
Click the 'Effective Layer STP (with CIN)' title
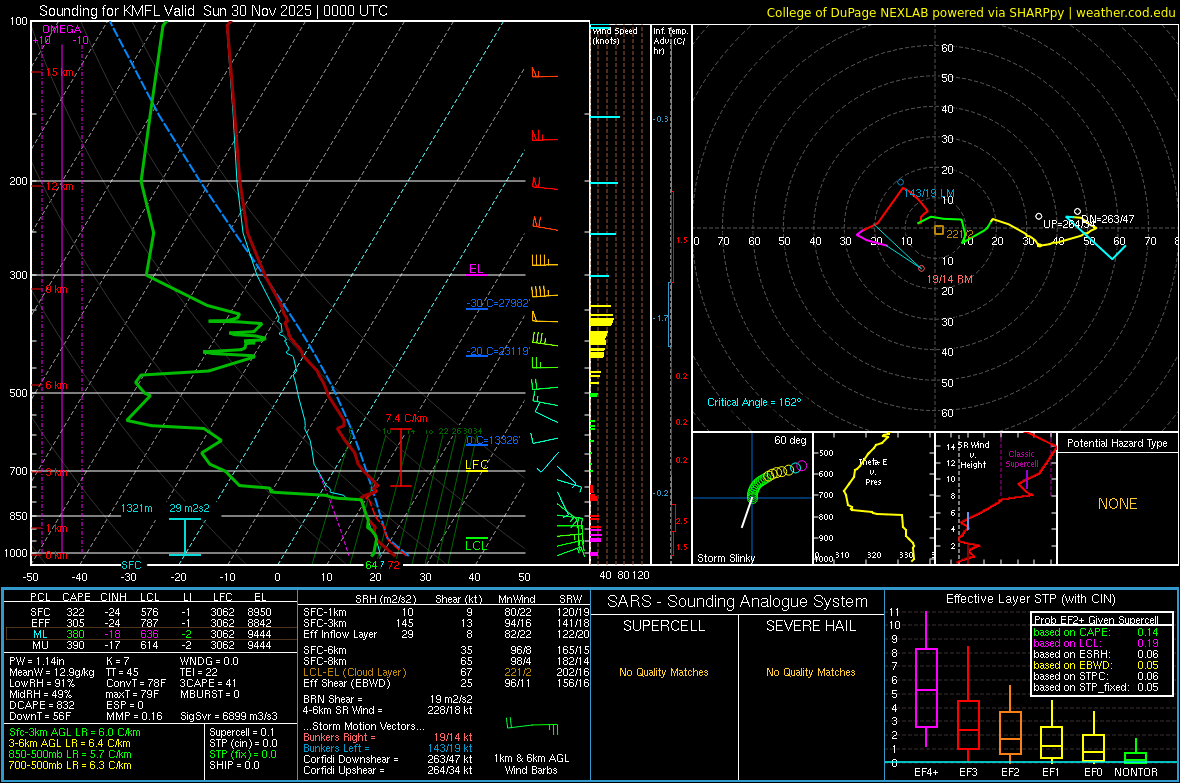(1030, 599)
